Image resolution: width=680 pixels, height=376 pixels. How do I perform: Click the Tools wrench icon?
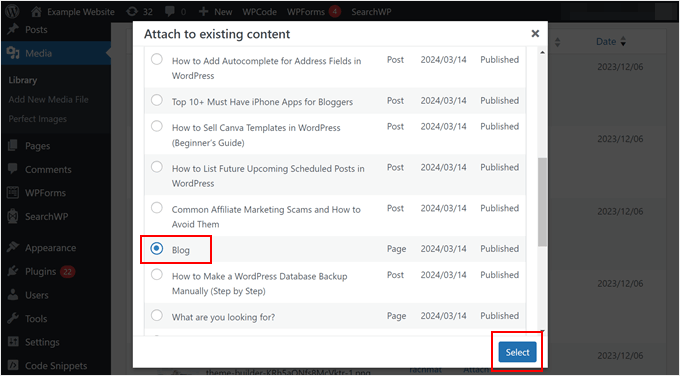coord(13,318)
